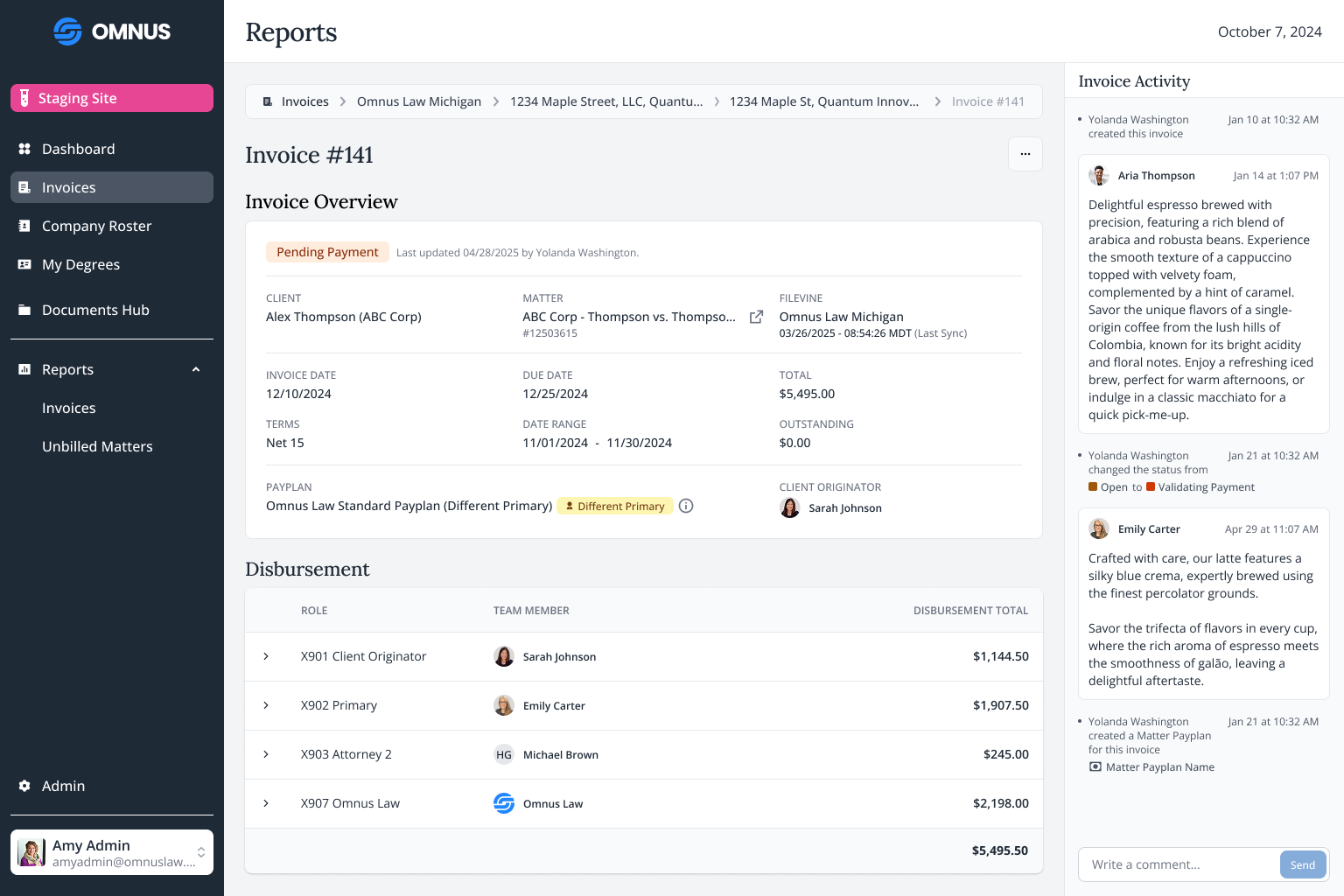The image size is (1344, 896).
Task: Collapse the Reports section in sidebar
Action: 196,369
